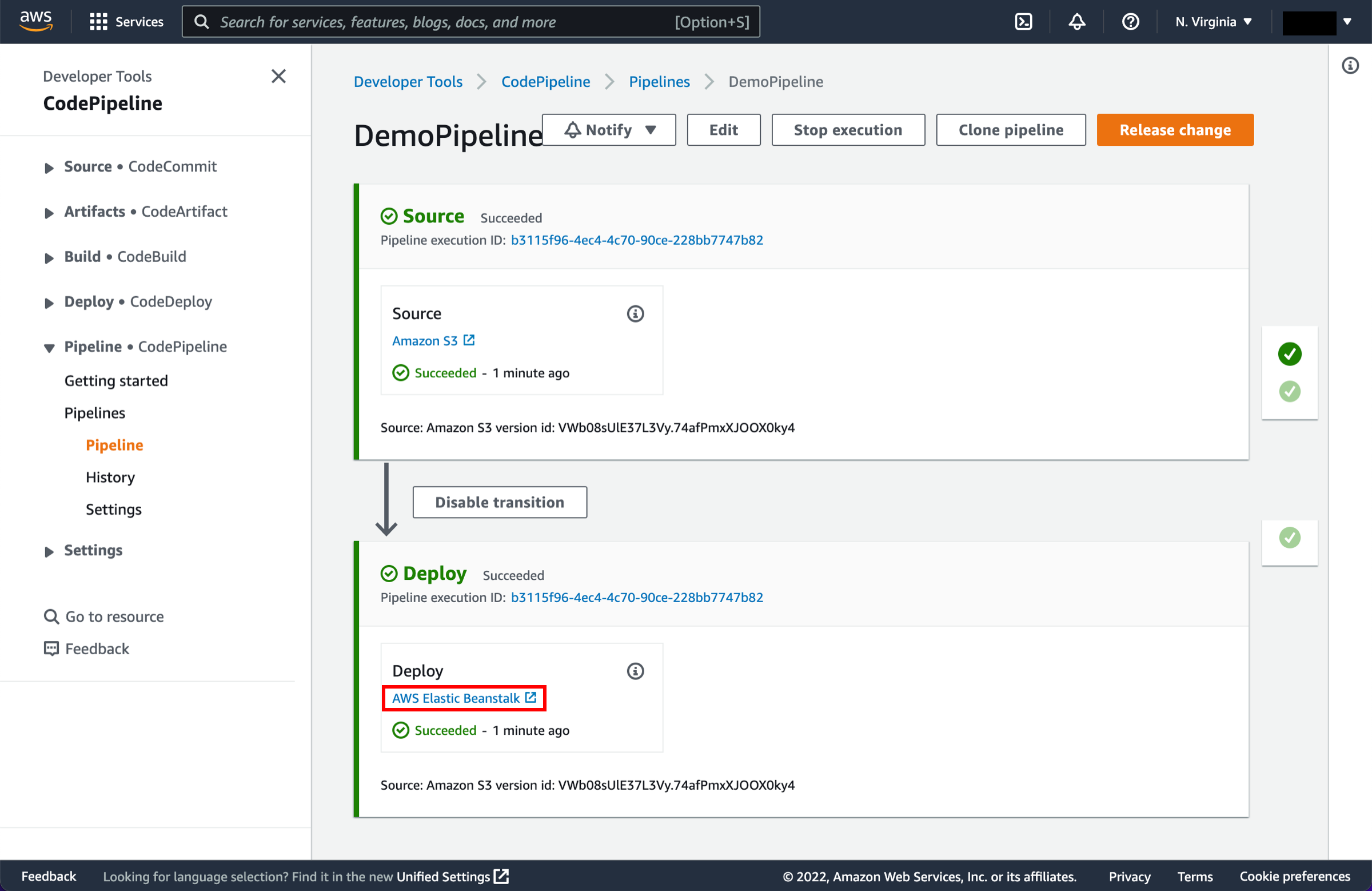Image resolution: width=1372 pixels, height=891 pixels.
Task: Expand Artifacts • CodeArtifact section
Action: tap(50, 213)
